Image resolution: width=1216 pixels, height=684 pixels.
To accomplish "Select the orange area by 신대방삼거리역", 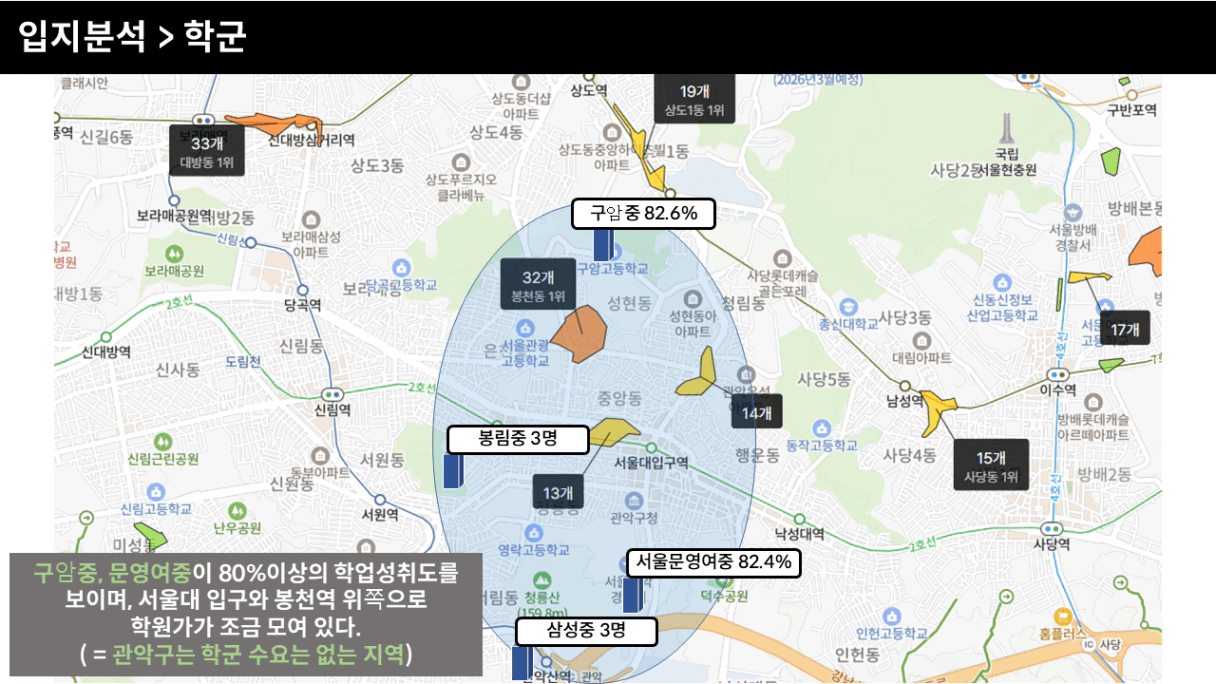I will pos(278,124).
